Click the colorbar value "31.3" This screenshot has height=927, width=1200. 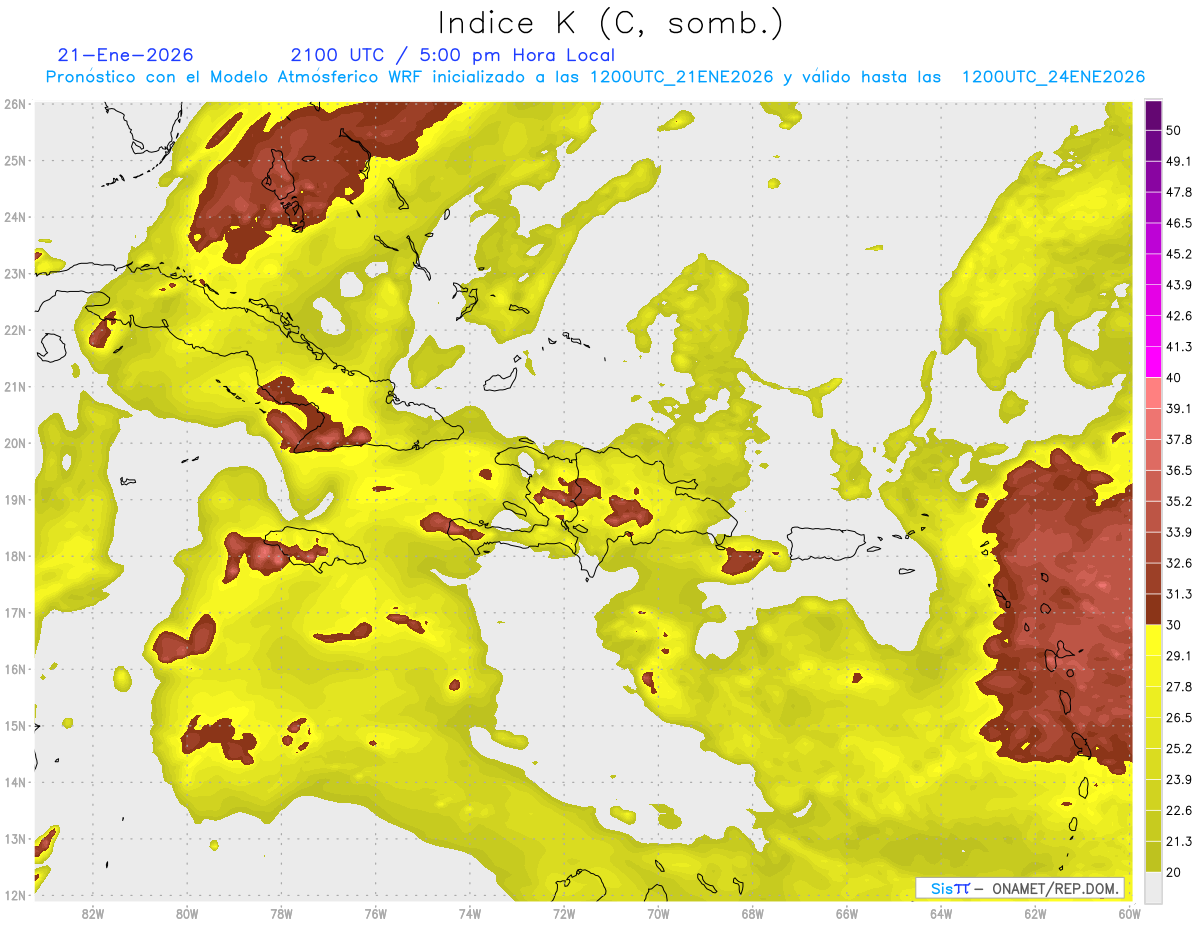(1178, 594)
